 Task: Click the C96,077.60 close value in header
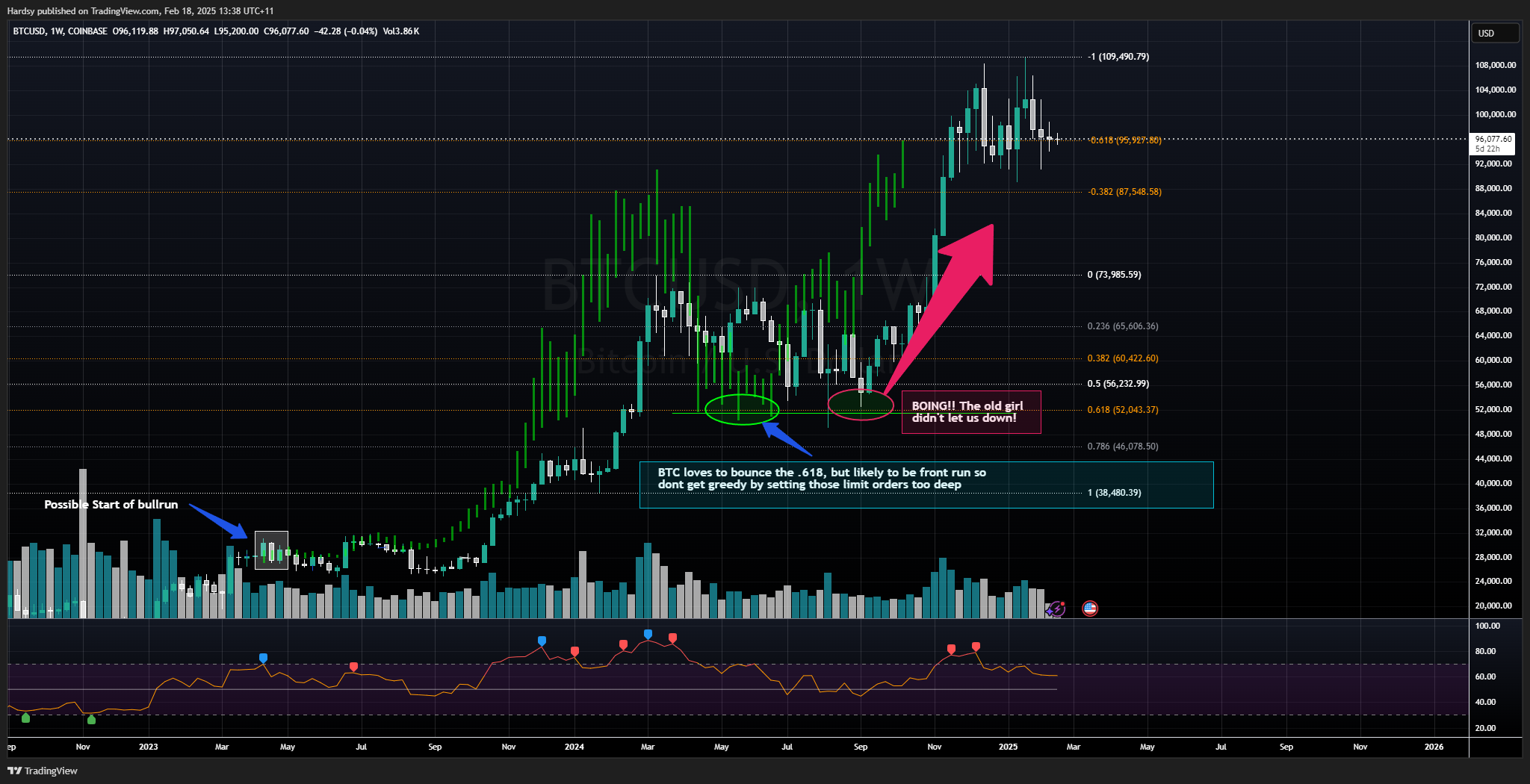coord(286,31)
